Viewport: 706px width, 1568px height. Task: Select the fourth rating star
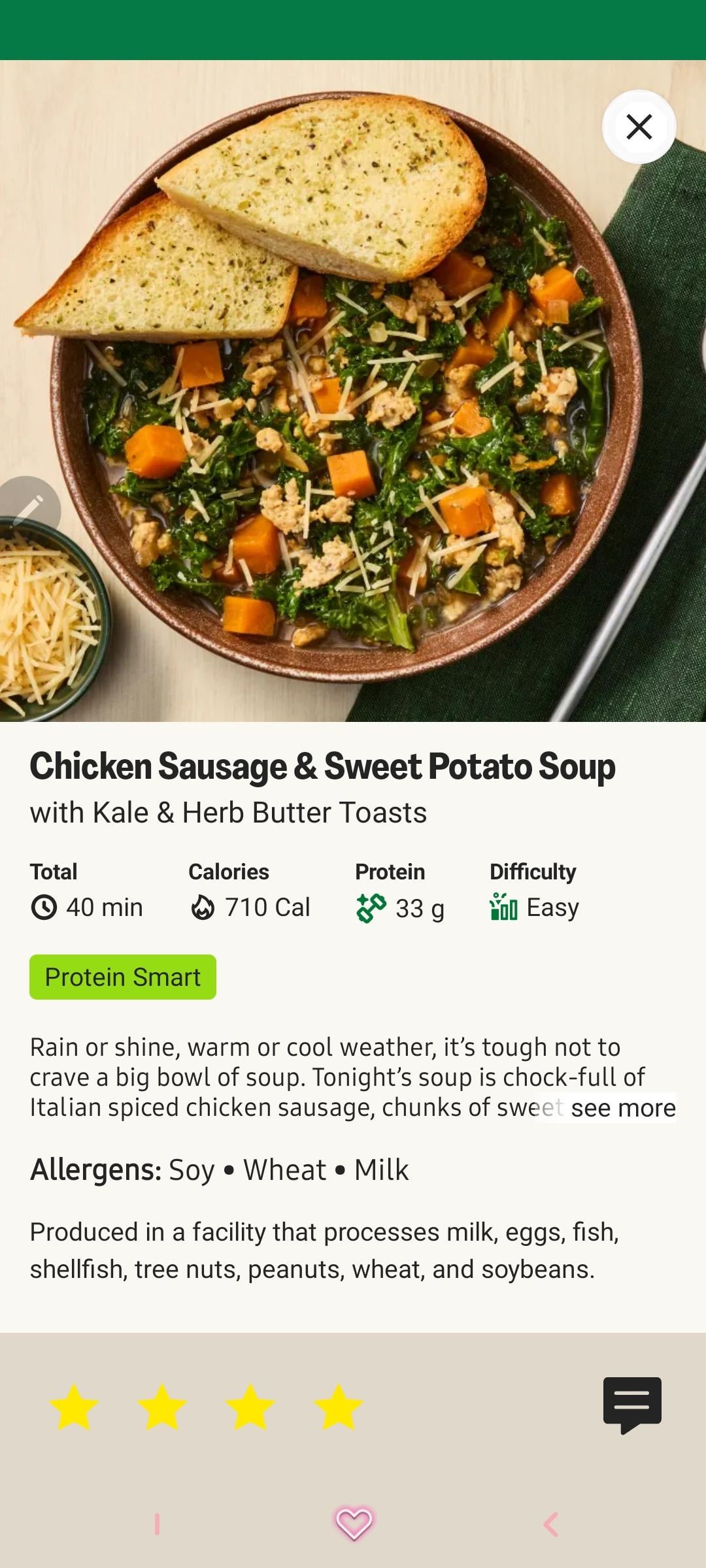point(338,1407)
